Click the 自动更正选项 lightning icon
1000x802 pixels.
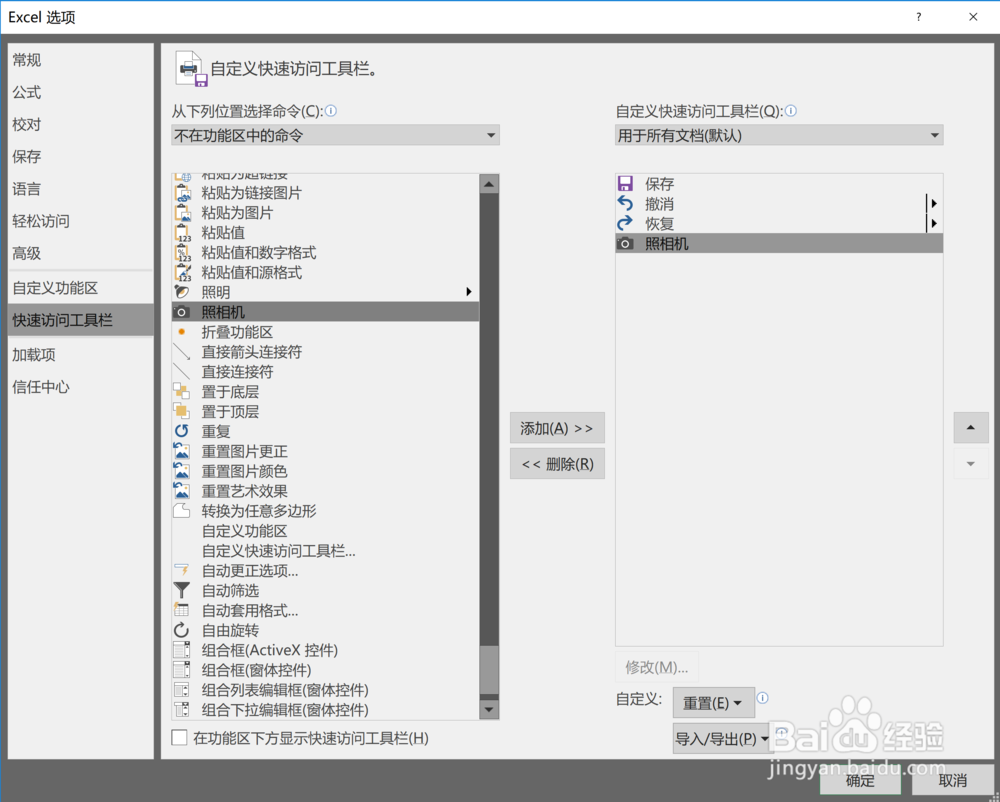coord(182,570)
